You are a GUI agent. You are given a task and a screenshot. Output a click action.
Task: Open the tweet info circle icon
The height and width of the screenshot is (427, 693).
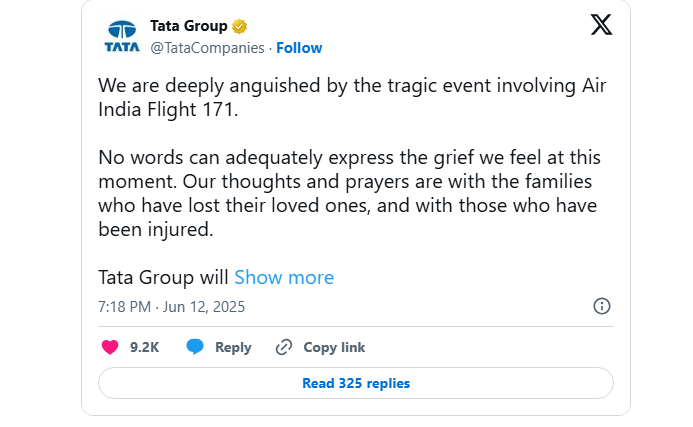[x=602, y=306]
